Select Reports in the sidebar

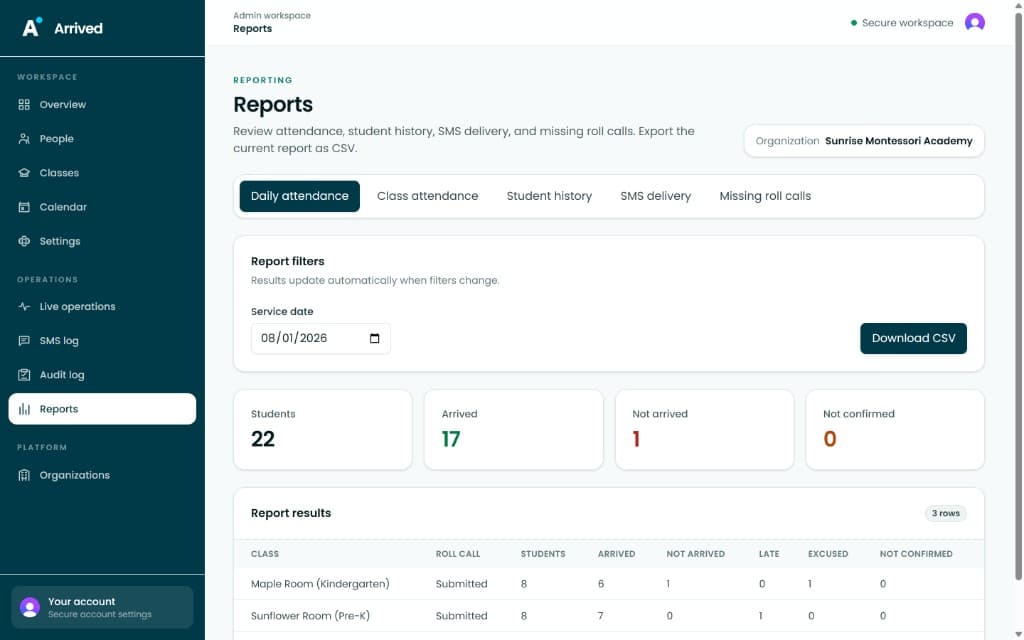[102, 409]
